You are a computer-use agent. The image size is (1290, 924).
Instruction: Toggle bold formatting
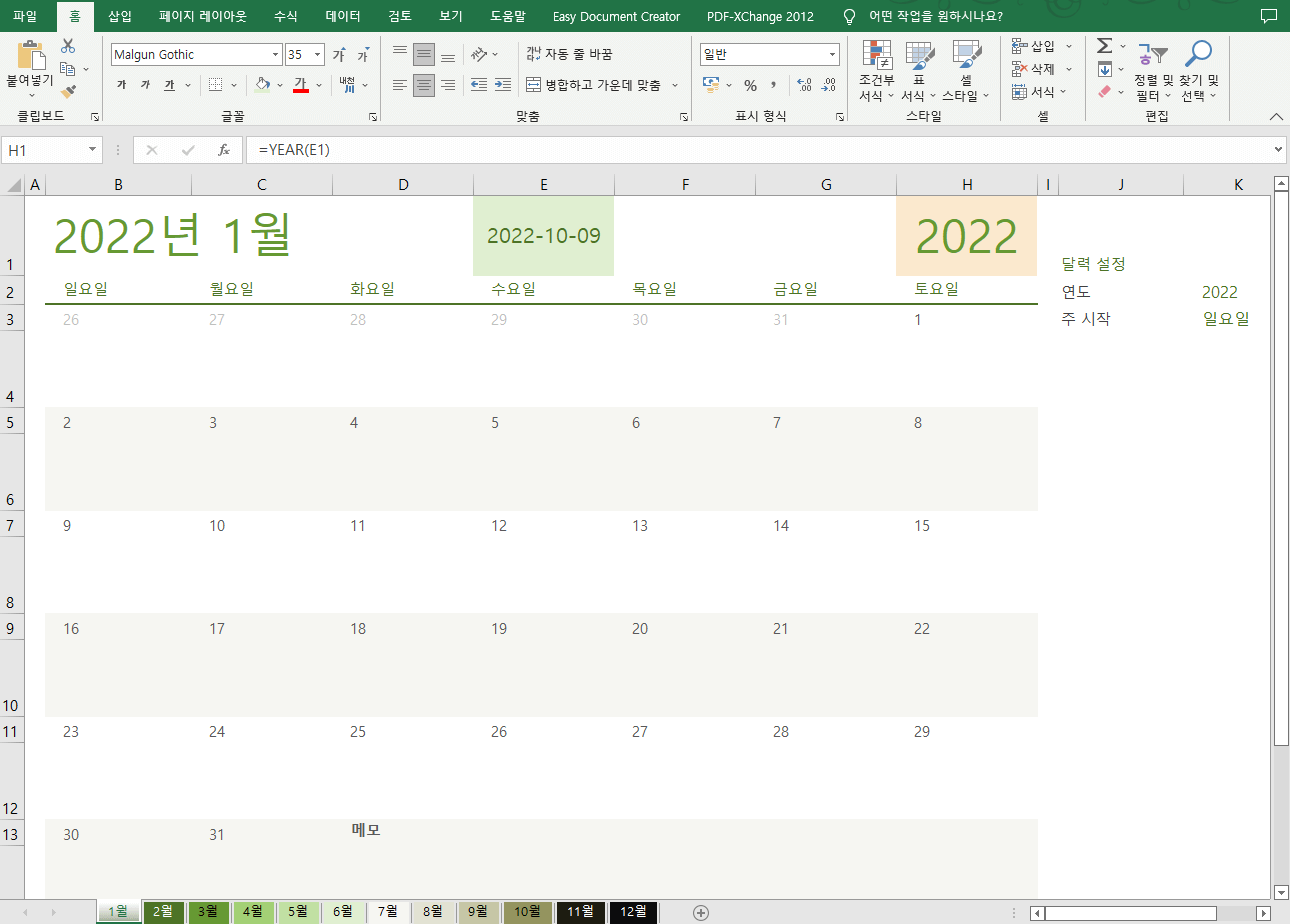121,85
